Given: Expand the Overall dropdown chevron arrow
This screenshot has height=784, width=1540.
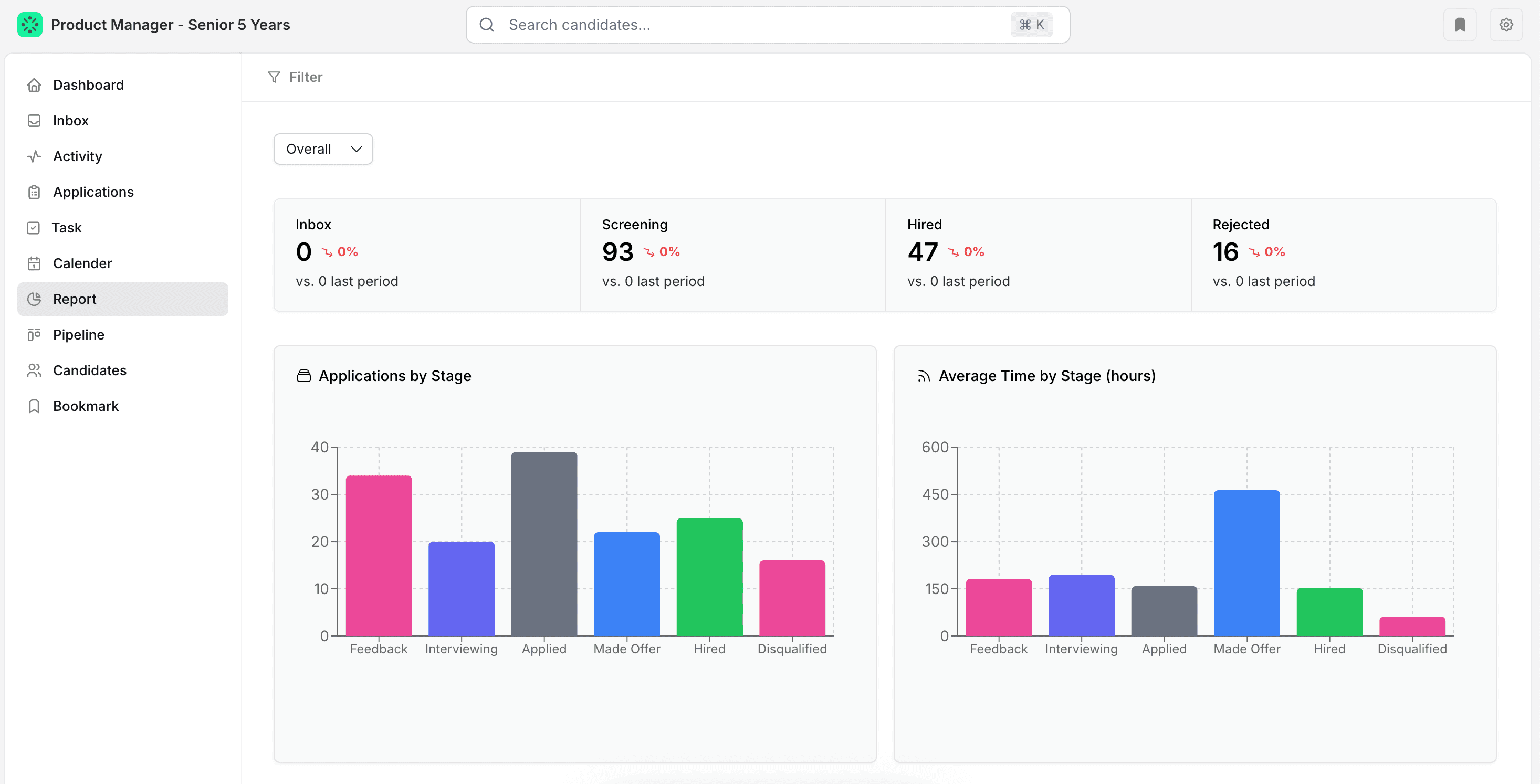Looking at the screenshot, I should [357, 149].
